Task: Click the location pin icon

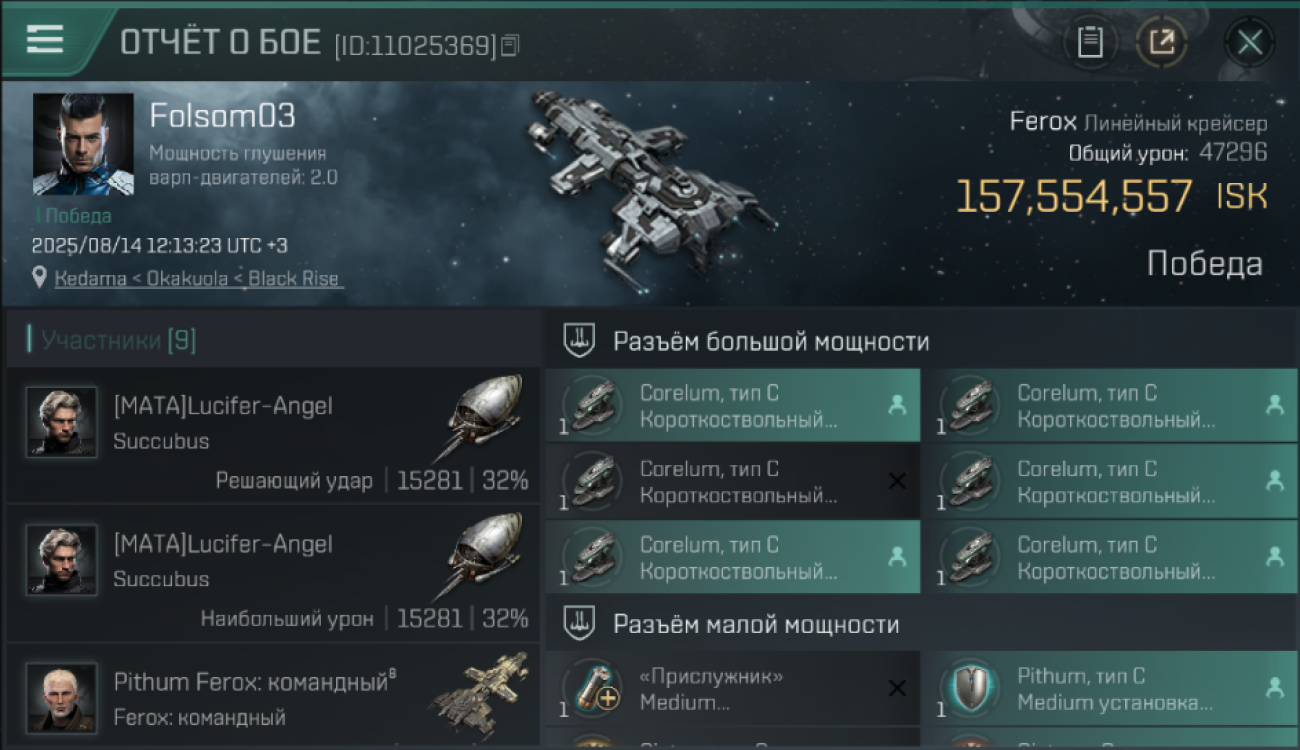Action: coord(40,279)
